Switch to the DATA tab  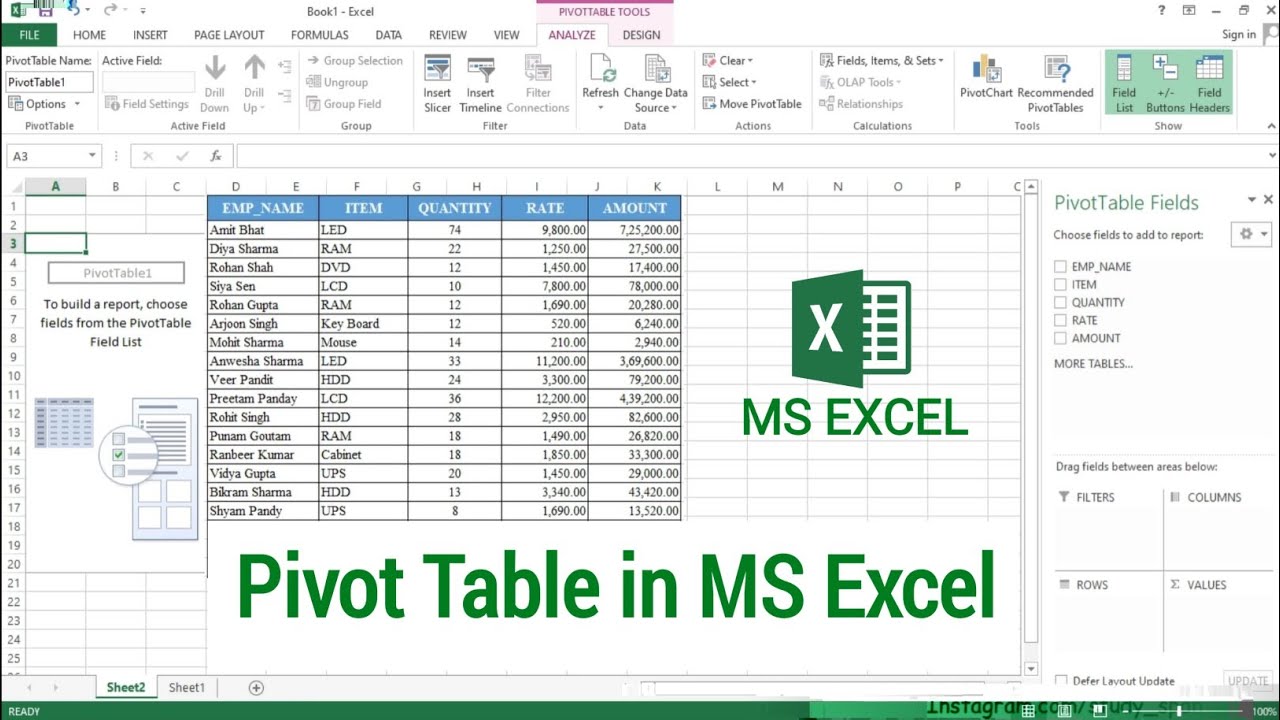click(389, 35)
